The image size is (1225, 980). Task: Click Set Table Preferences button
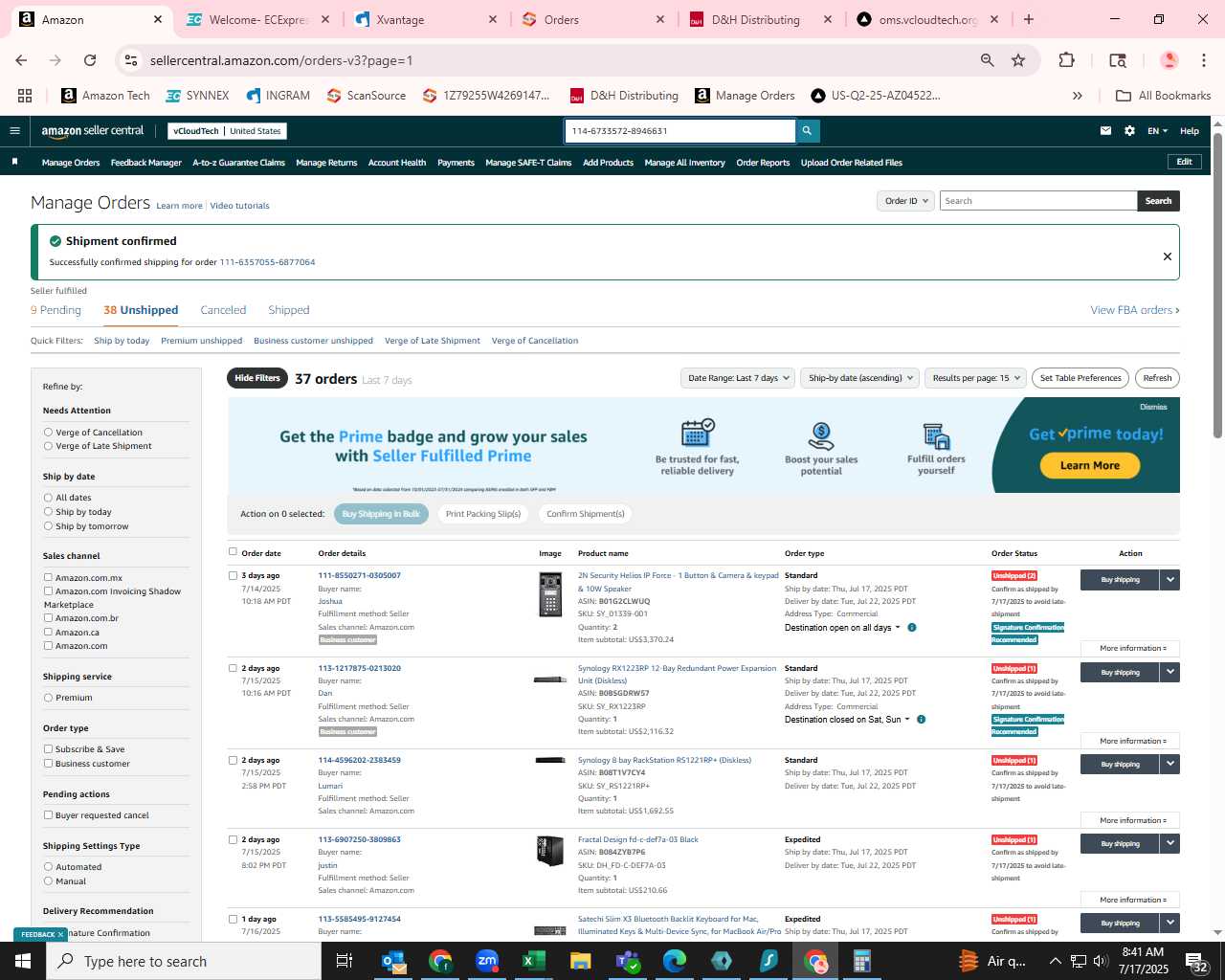(1080, 378)
